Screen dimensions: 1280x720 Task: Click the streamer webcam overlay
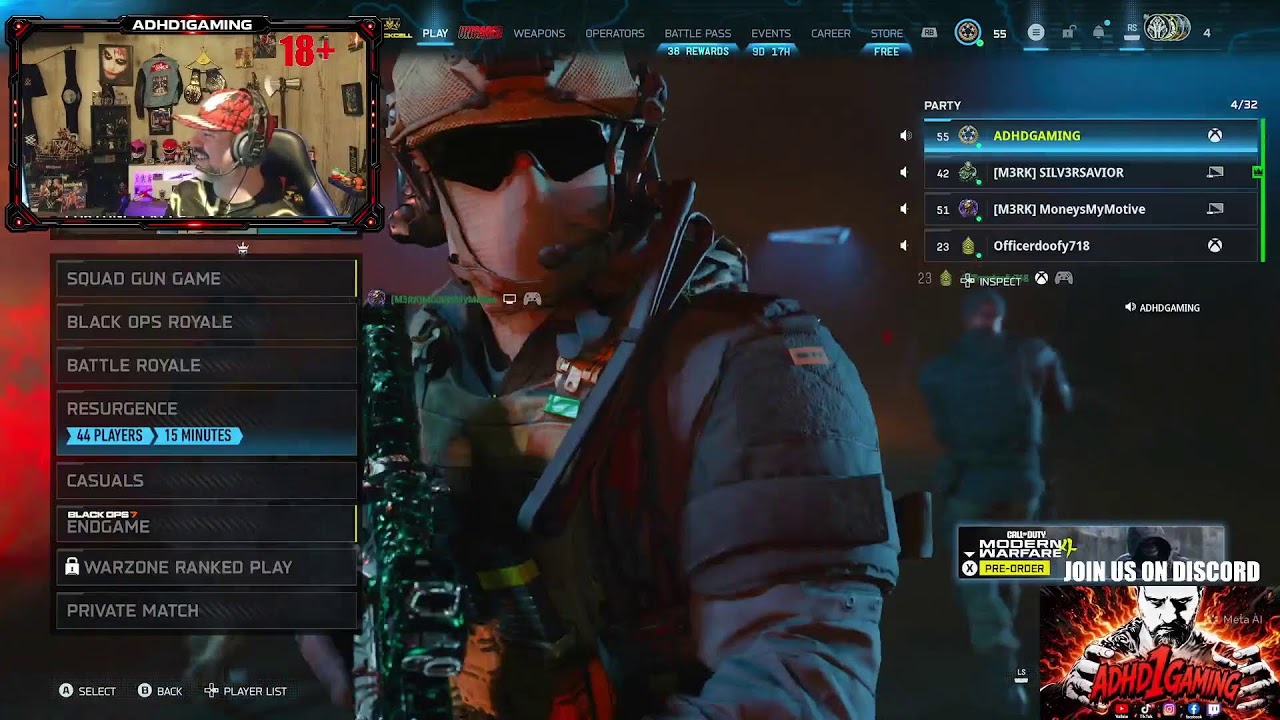(193, 122)
